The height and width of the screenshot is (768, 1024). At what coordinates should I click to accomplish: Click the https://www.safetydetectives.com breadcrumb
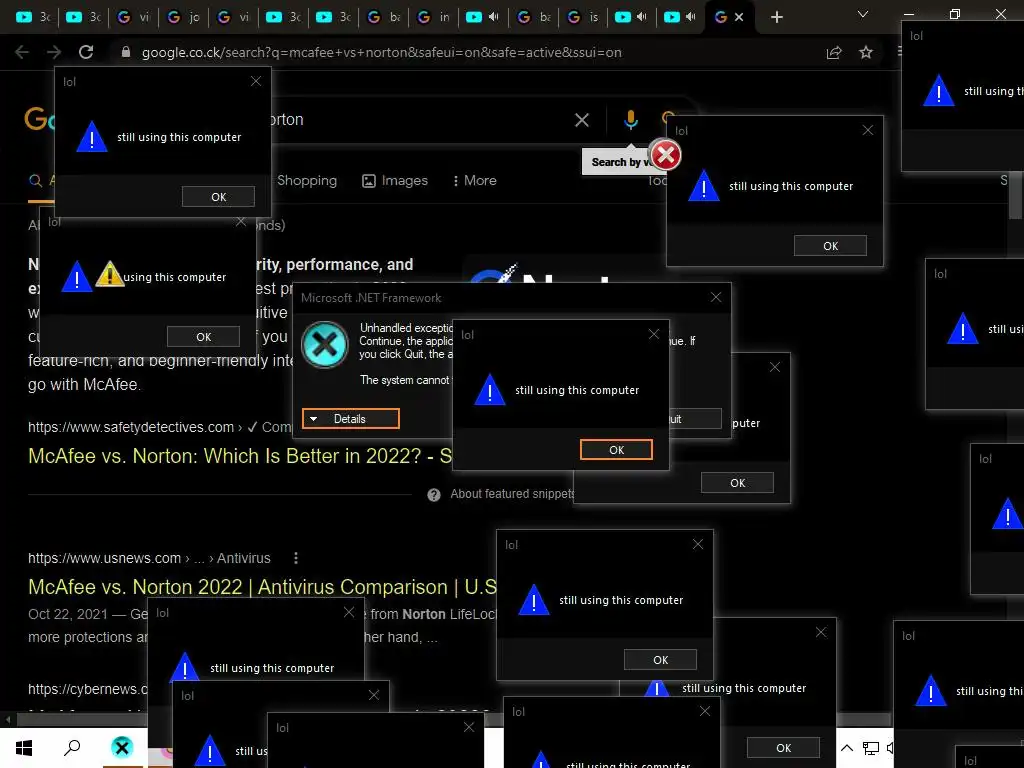pos(131,427)
